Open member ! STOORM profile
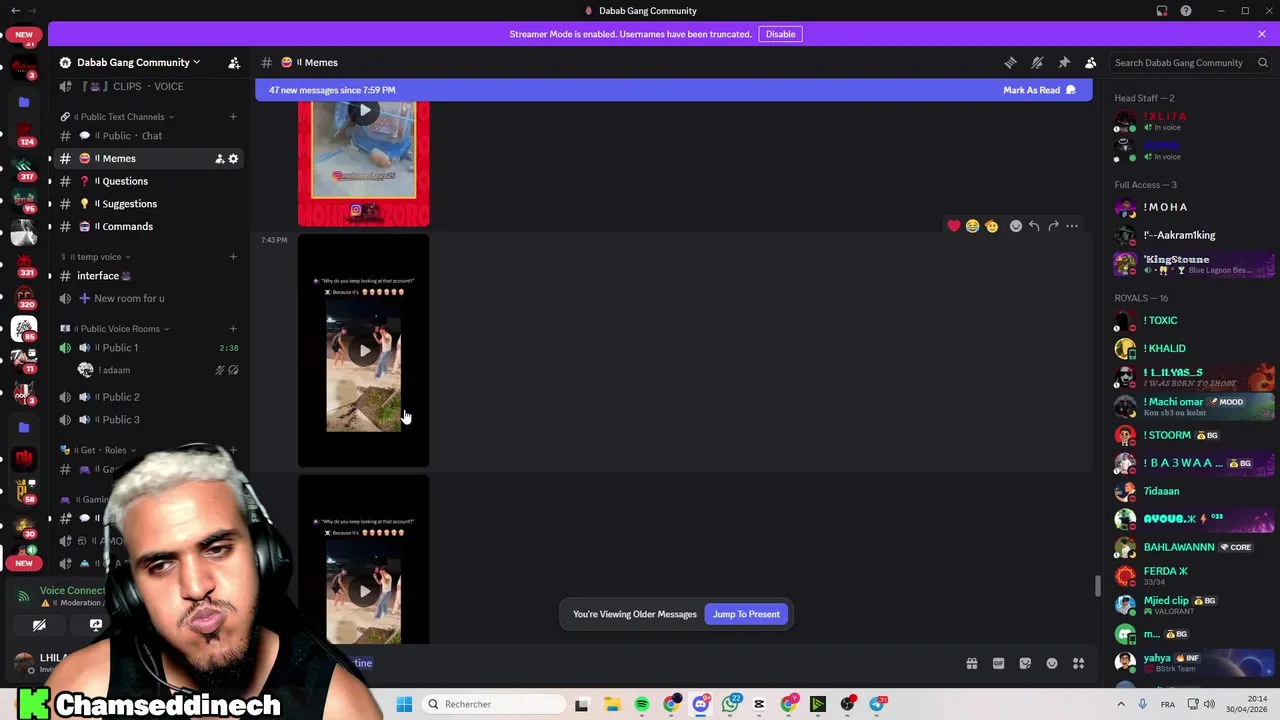 [x=1194, y=435]
